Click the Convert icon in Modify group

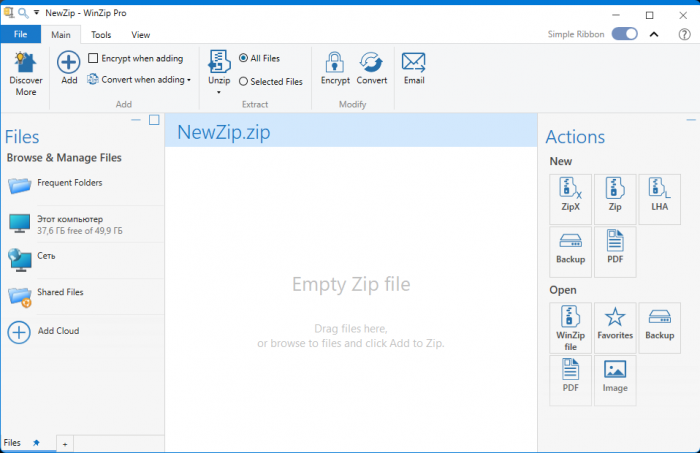pyautogui.click(x=372, y=63)
